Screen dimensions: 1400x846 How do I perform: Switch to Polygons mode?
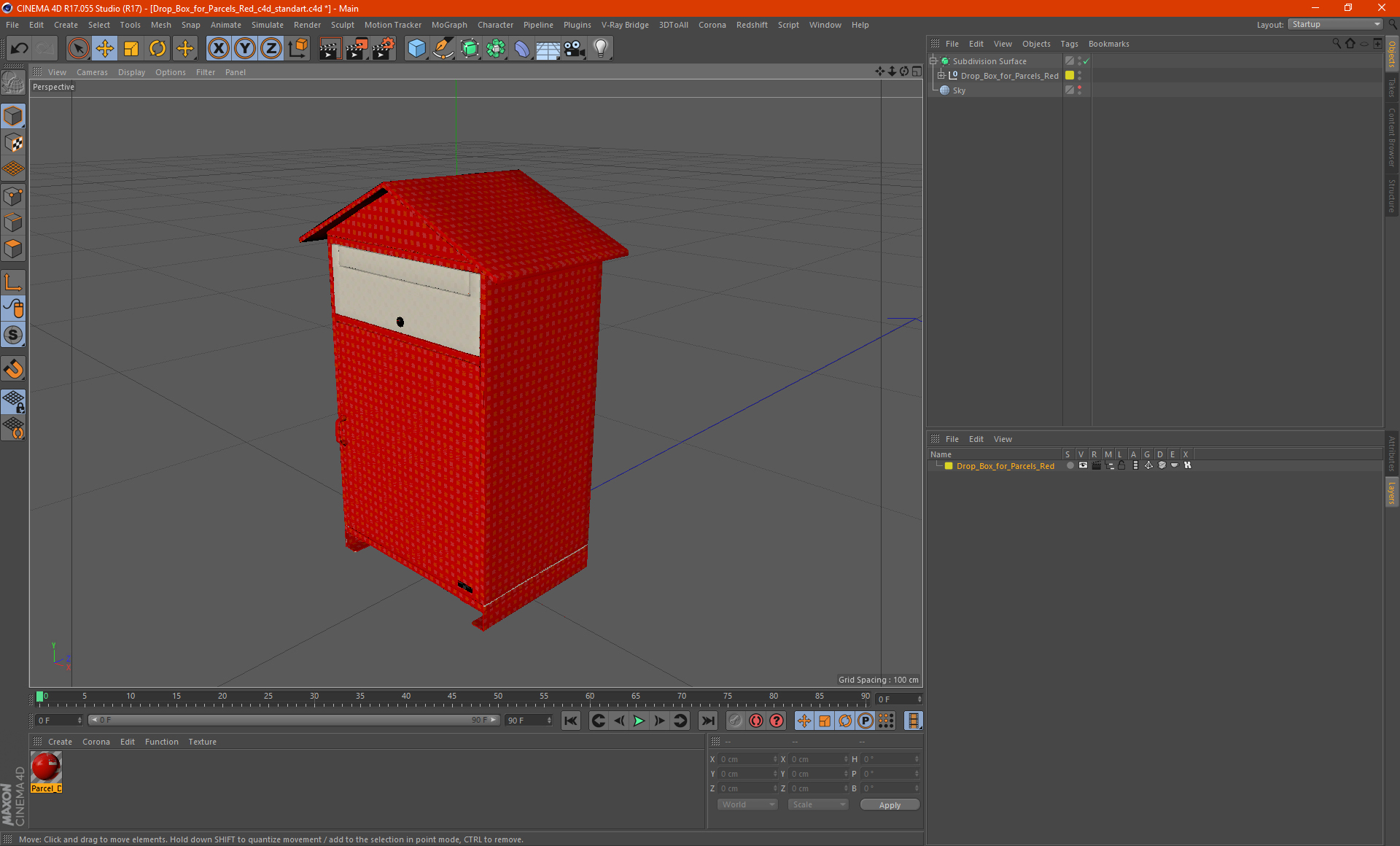point(13,249)
